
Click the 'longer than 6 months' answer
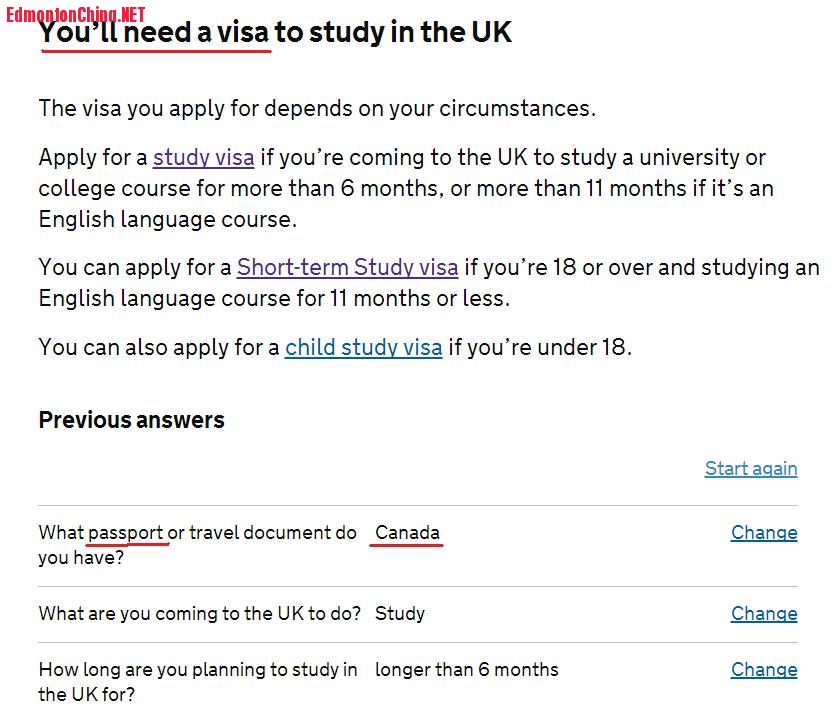[466, 670]
